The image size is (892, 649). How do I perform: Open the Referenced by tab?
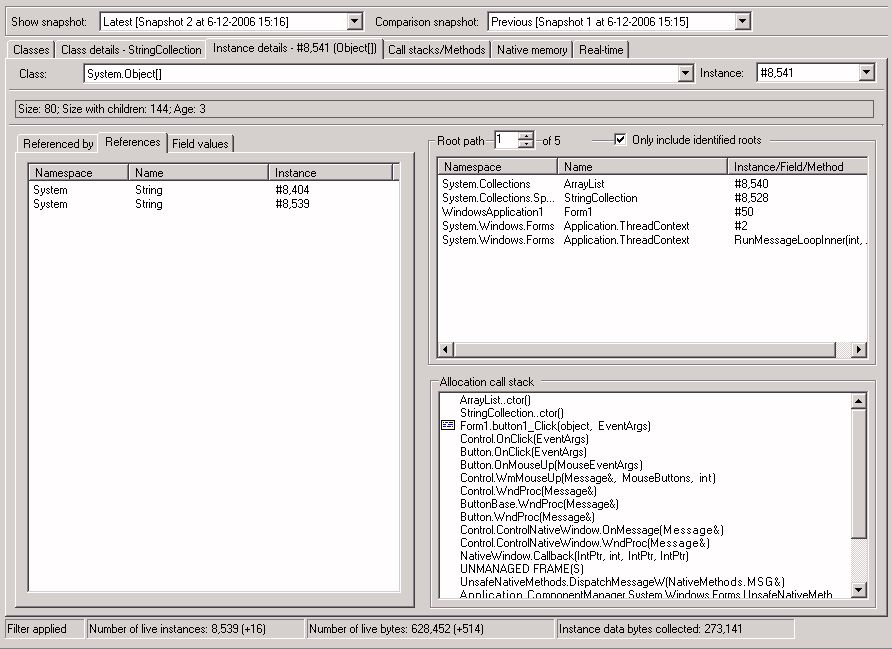(x=58, y=144)
